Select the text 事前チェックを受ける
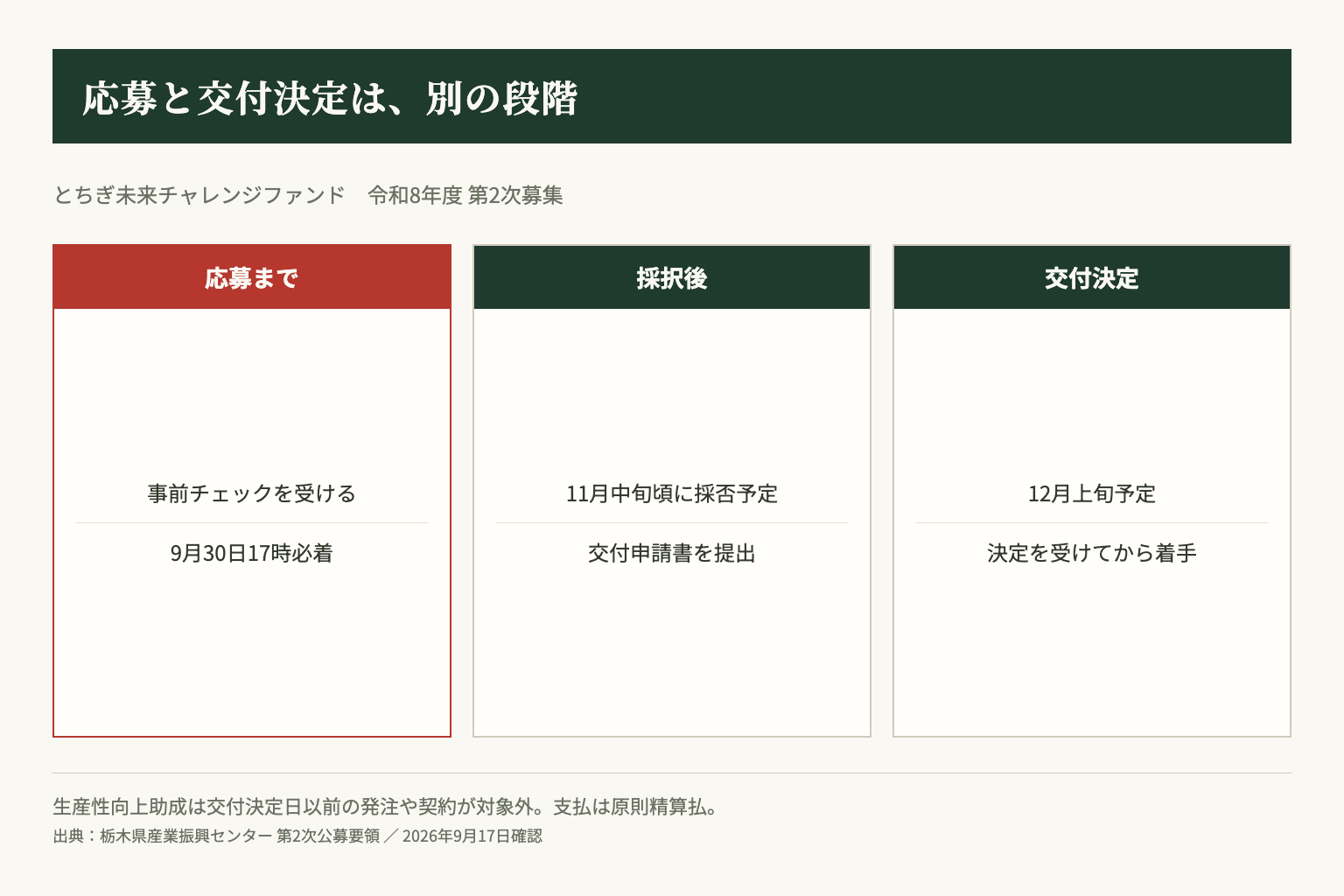Viewport: 1344px width, 896px height. click(252, 493)
